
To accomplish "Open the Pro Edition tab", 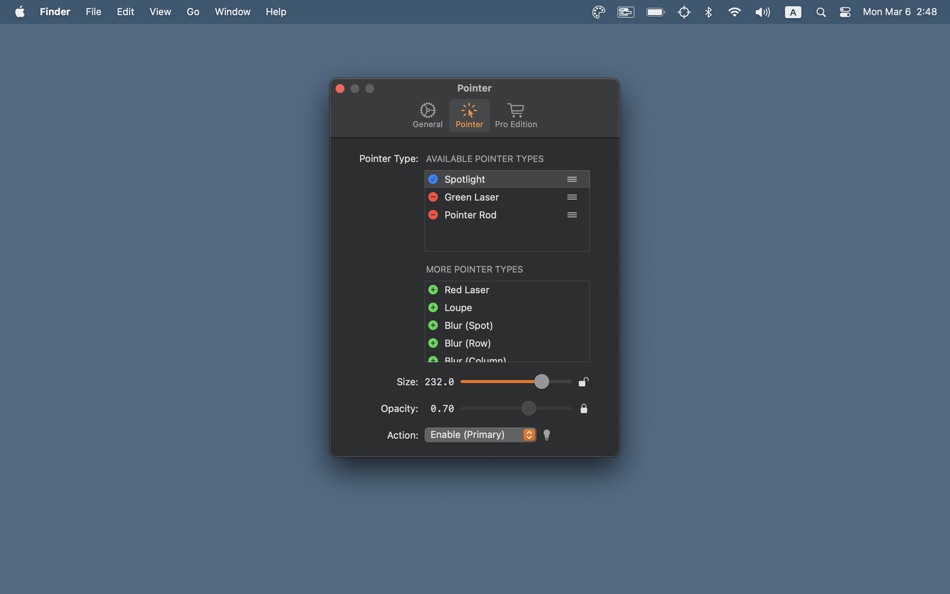I will pyautogui.click(x=516, y=115).
